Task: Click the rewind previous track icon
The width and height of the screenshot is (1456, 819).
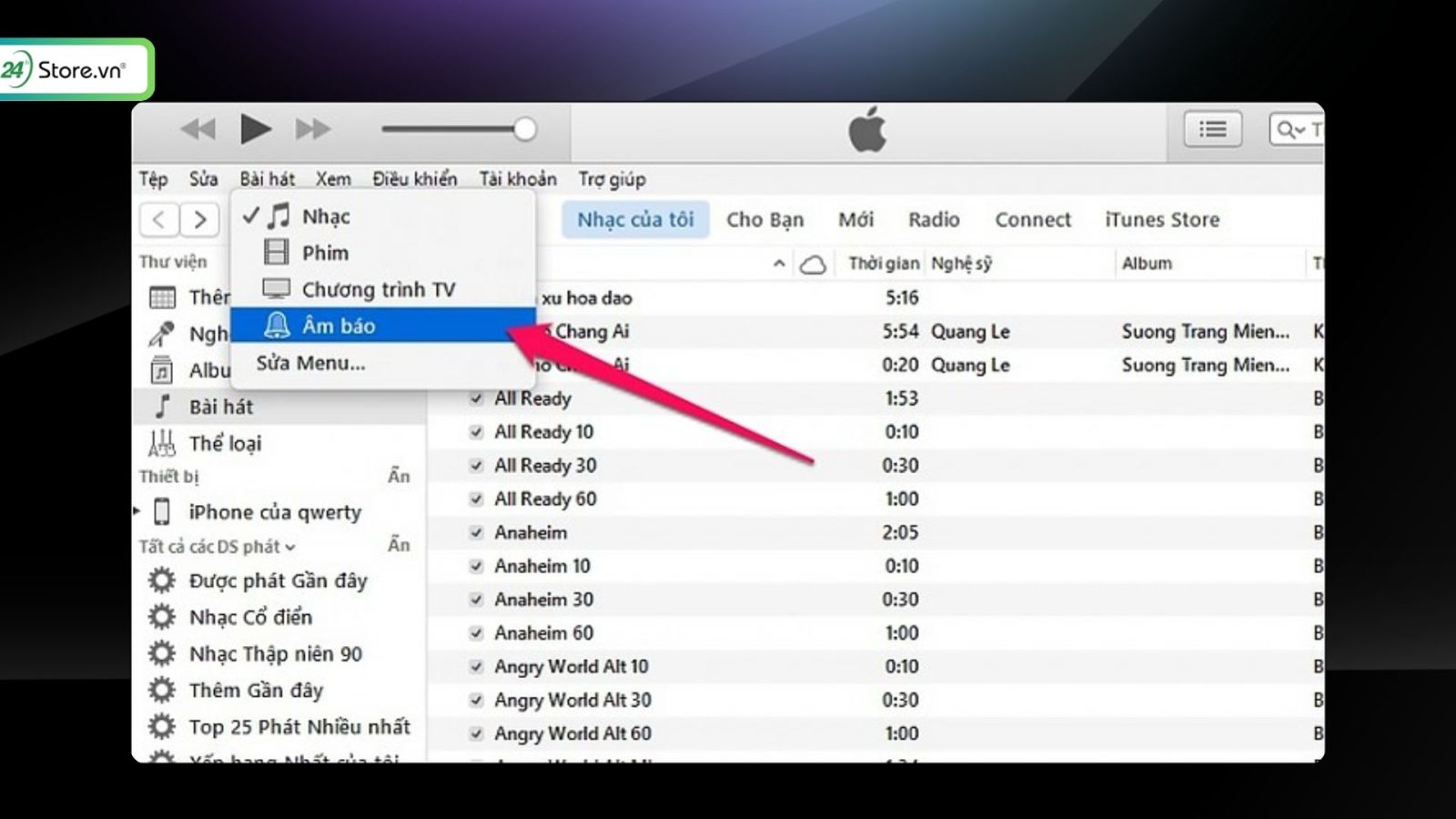Action: 197,129
